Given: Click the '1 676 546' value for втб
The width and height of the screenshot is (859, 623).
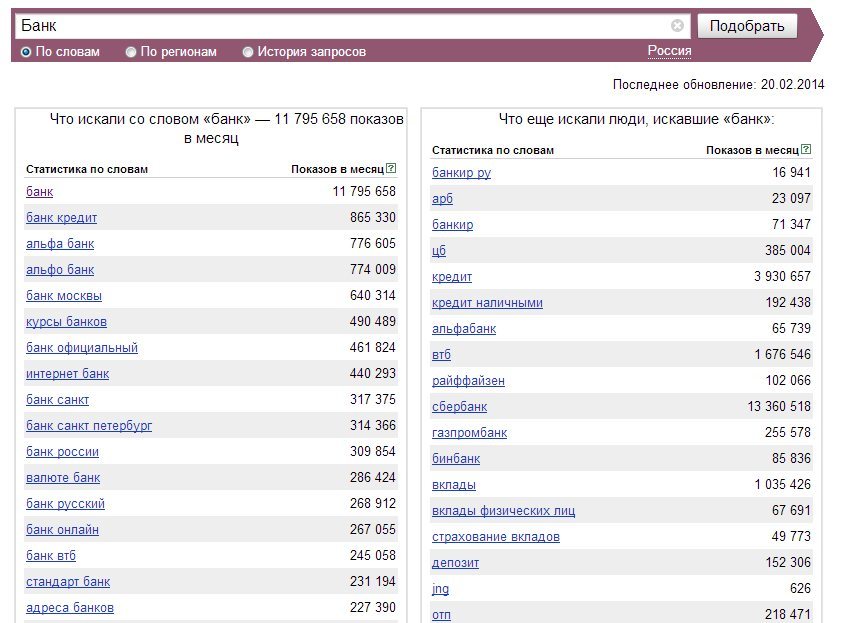Looking at the screenshot, I should pyautogui.click(x=782, y=355).
